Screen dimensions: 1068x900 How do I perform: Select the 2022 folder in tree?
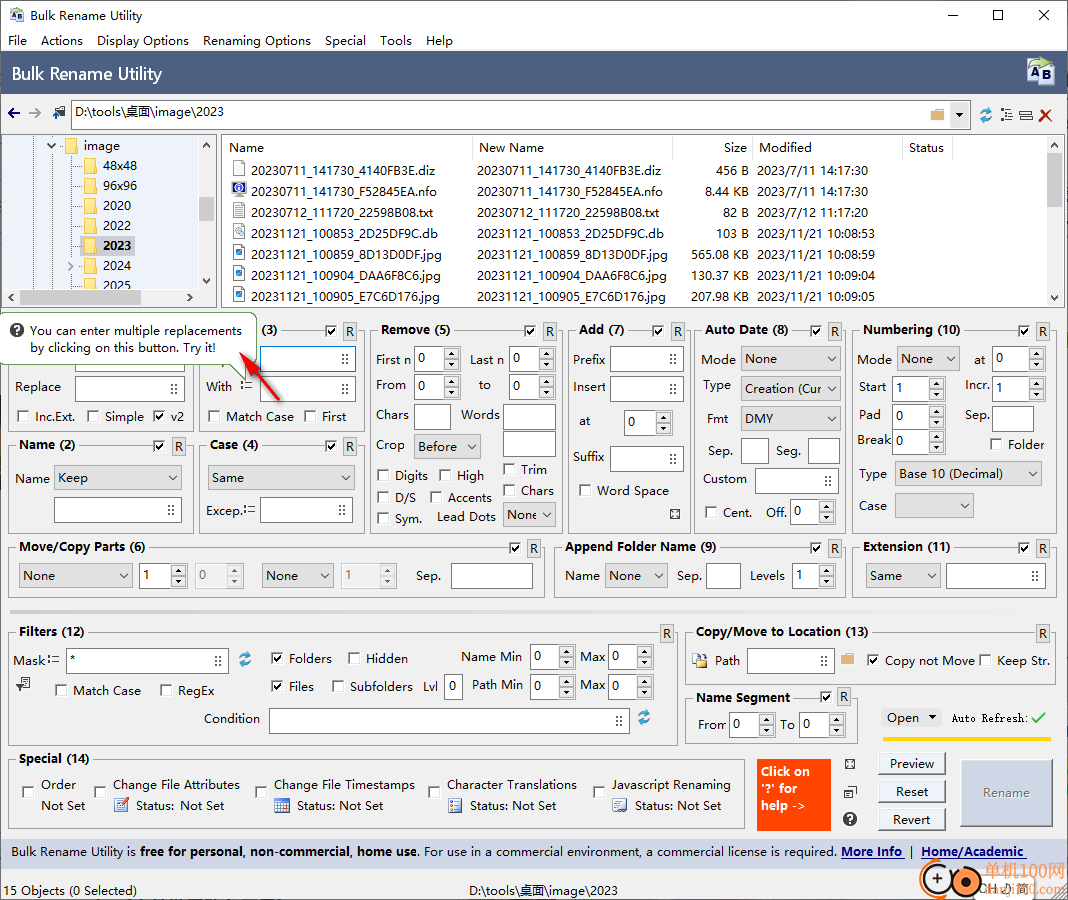coord(116,226)
